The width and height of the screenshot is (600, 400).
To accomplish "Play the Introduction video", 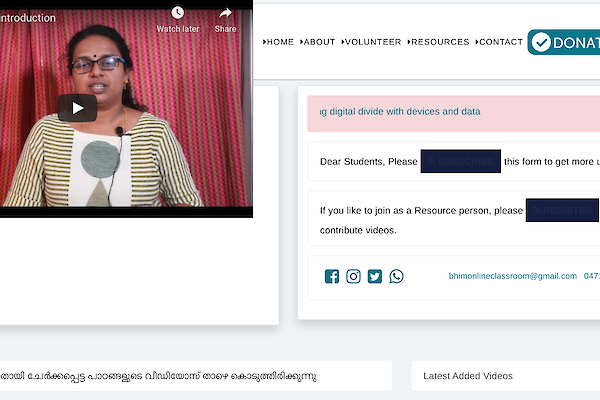I will [77, 108].
